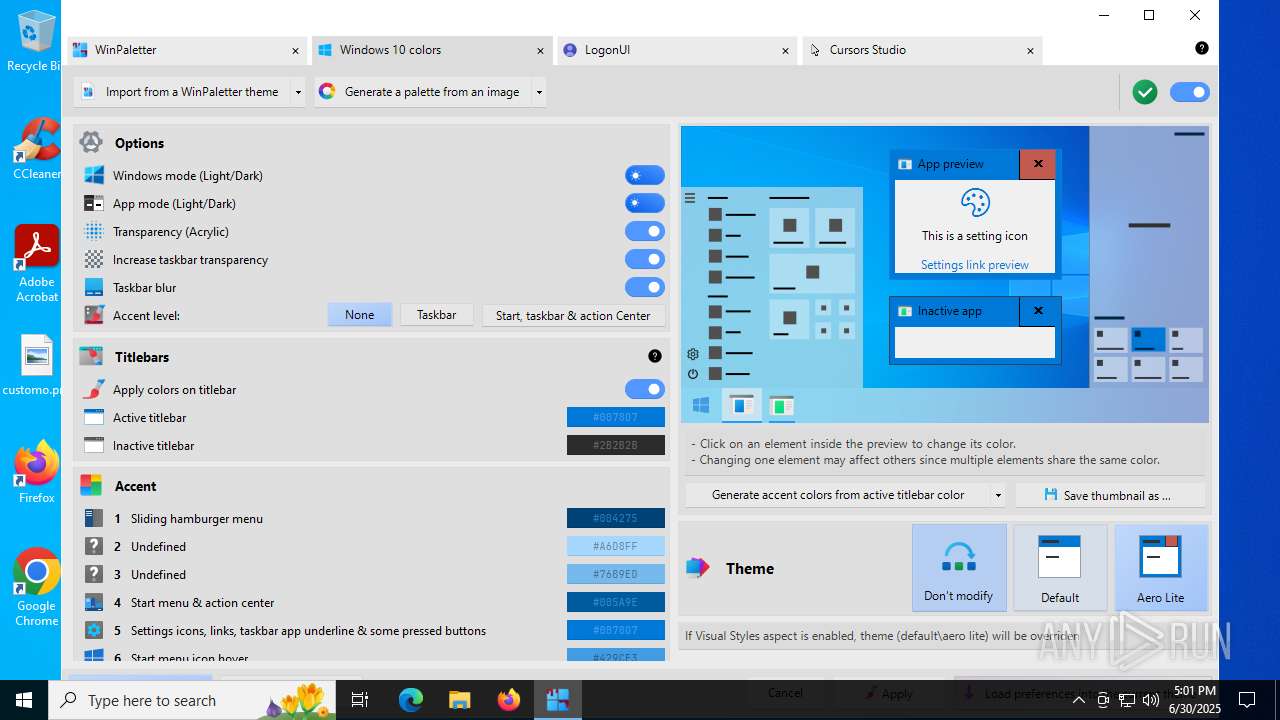
Task: Choose the Default theme option
Action: [1059, 568]
